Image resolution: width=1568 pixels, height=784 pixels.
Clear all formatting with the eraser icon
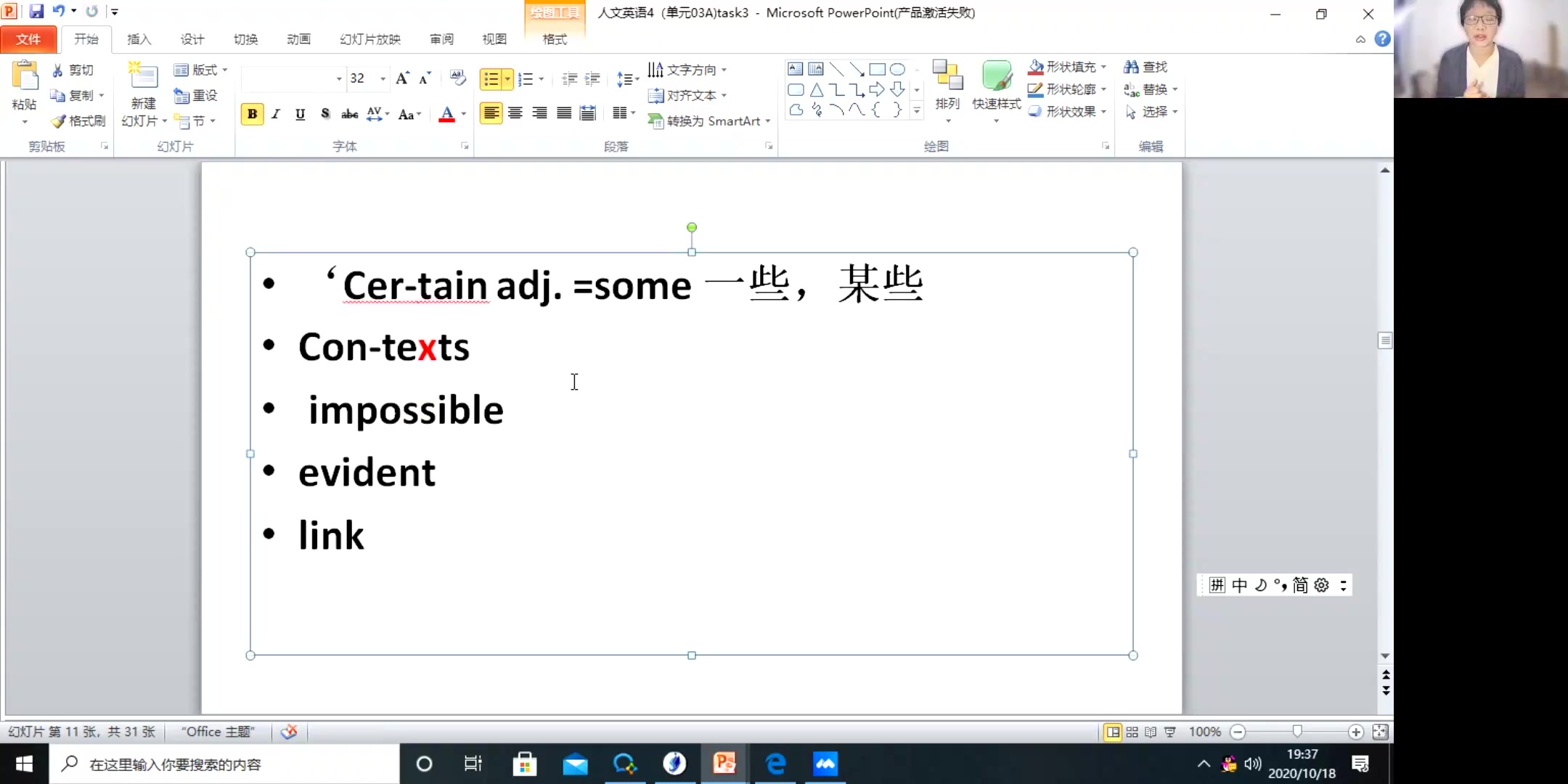457,78
